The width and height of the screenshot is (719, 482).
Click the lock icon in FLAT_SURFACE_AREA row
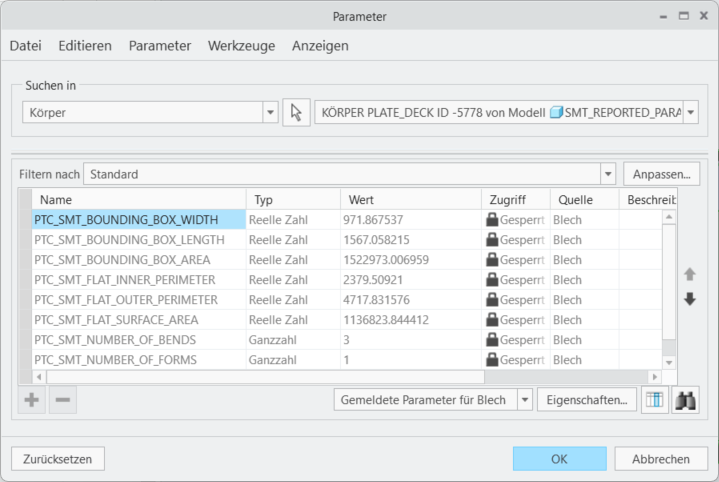[492, 320]
